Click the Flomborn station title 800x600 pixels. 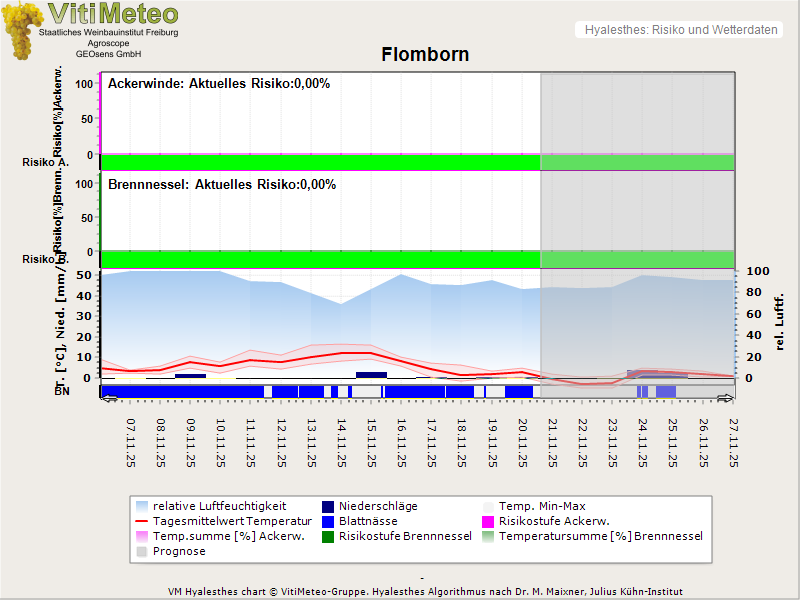[x=425, y=55]
